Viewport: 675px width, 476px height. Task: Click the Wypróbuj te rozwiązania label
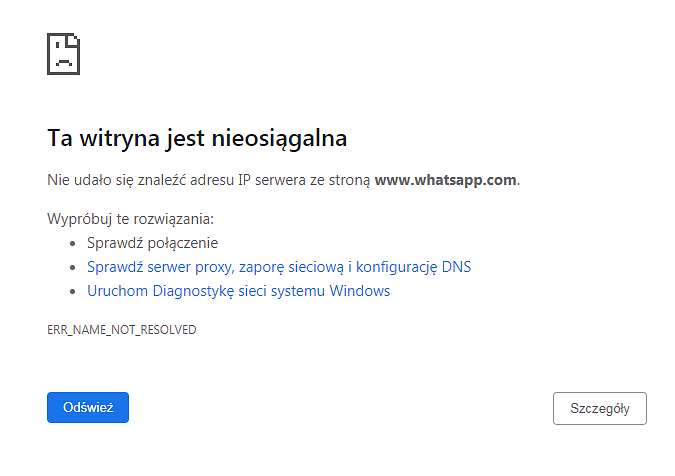click(x=130, y=219)
